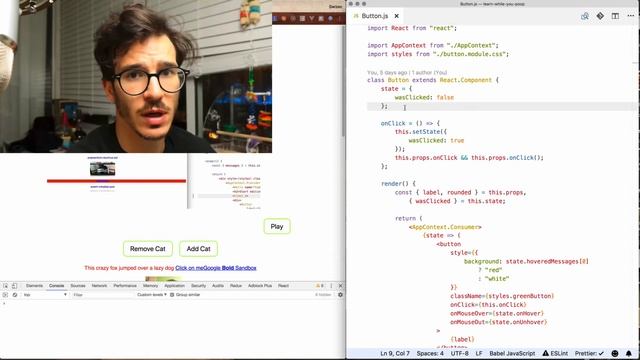Click the Remove Cat button
The width and height of the screenshot is (640, 360).
pyautogui.click(x=148, y=249)
